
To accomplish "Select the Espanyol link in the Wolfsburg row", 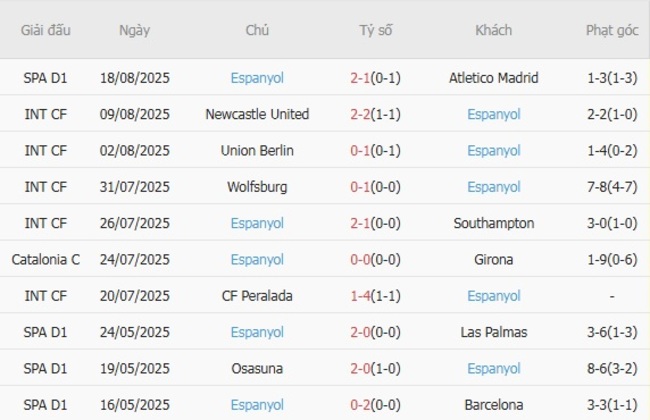I will pos(494,187).
